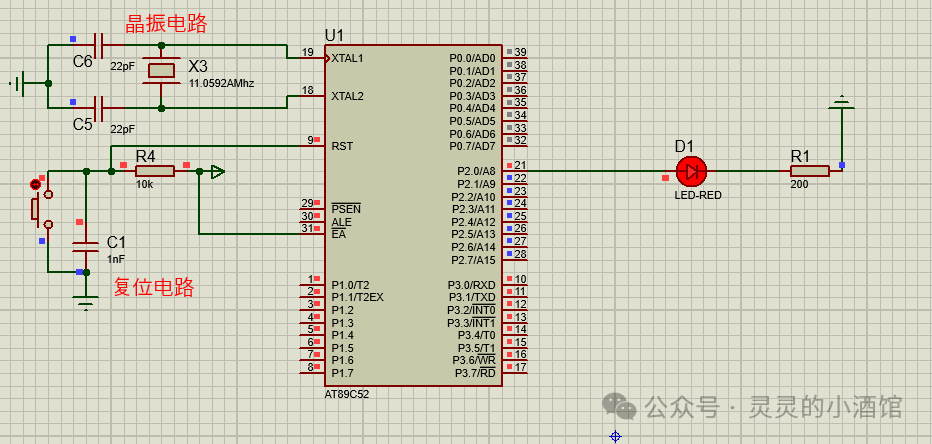Select capacitor C1 symbol

pyautogui.click(x=86, y=247)
